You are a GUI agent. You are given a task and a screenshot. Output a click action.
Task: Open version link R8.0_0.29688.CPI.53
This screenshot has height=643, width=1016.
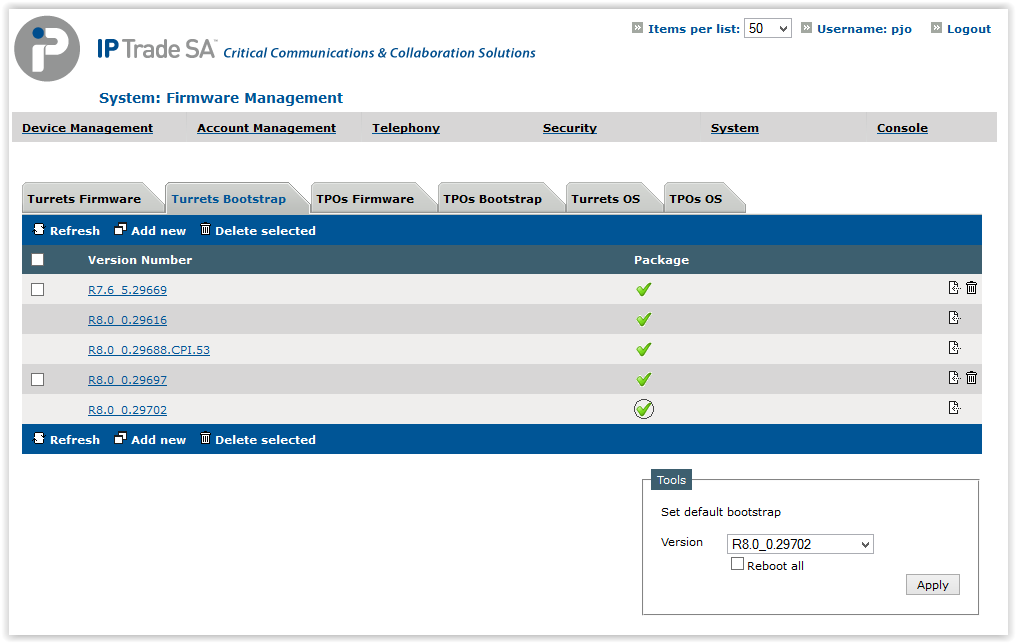149,349
